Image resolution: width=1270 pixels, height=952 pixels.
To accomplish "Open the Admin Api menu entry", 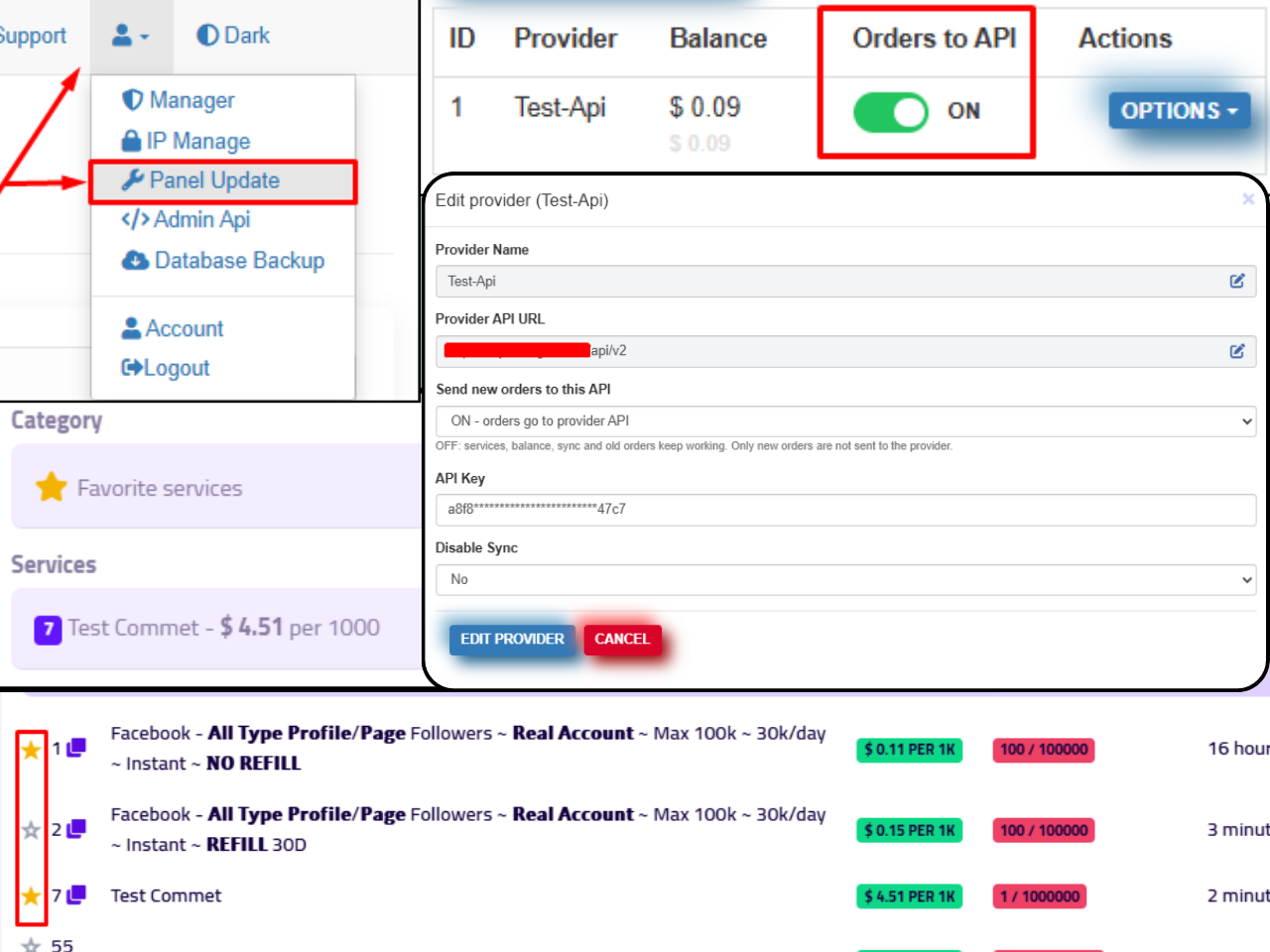I will (186, 219).
